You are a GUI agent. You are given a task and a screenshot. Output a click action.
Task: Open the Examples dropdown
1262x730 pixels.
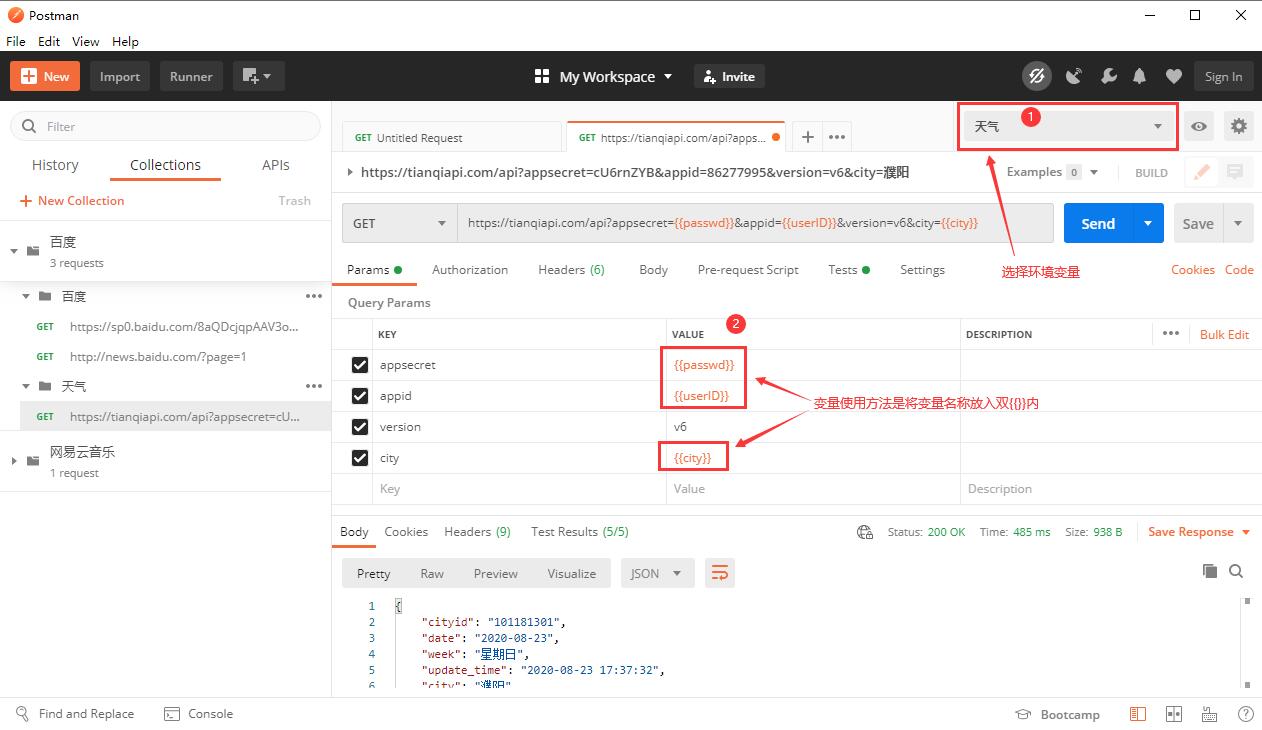click(x=1052, y=172)
